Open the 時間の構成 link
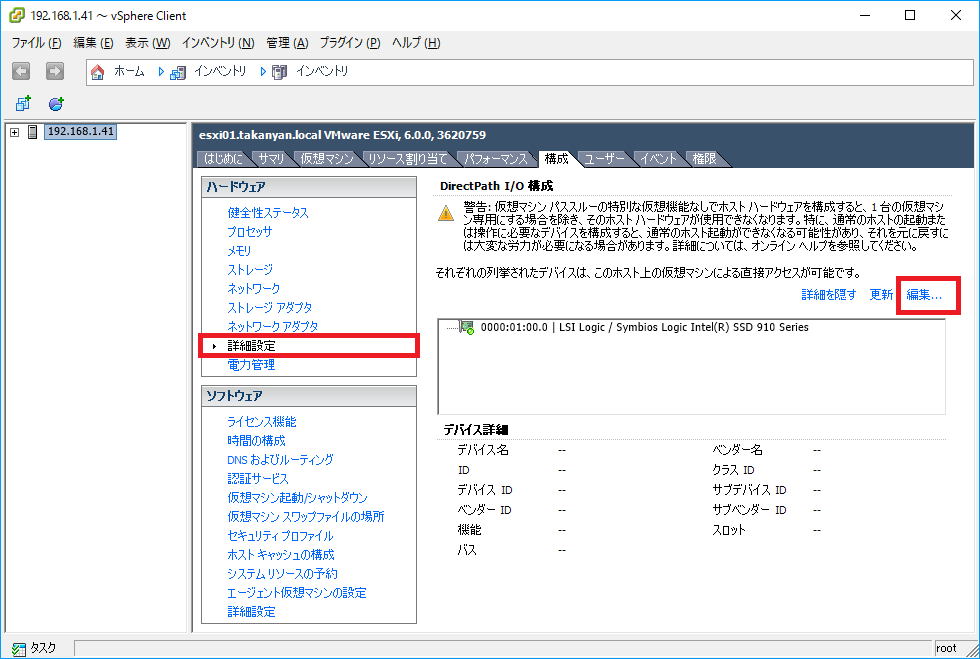This screenshot has width=980, height=659. tap(256, 441)
